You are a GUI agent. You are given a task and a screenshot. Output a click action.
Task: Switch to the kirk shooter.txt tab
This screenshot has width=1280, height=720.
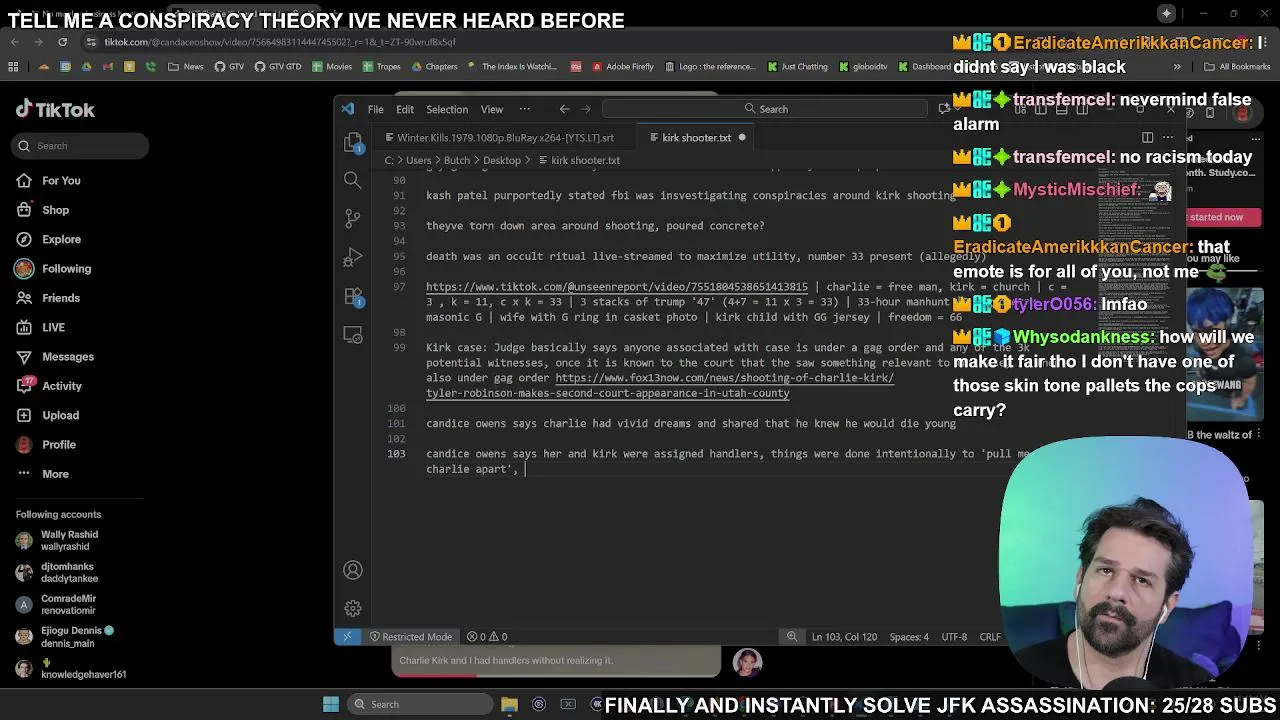tap(696, 137)
